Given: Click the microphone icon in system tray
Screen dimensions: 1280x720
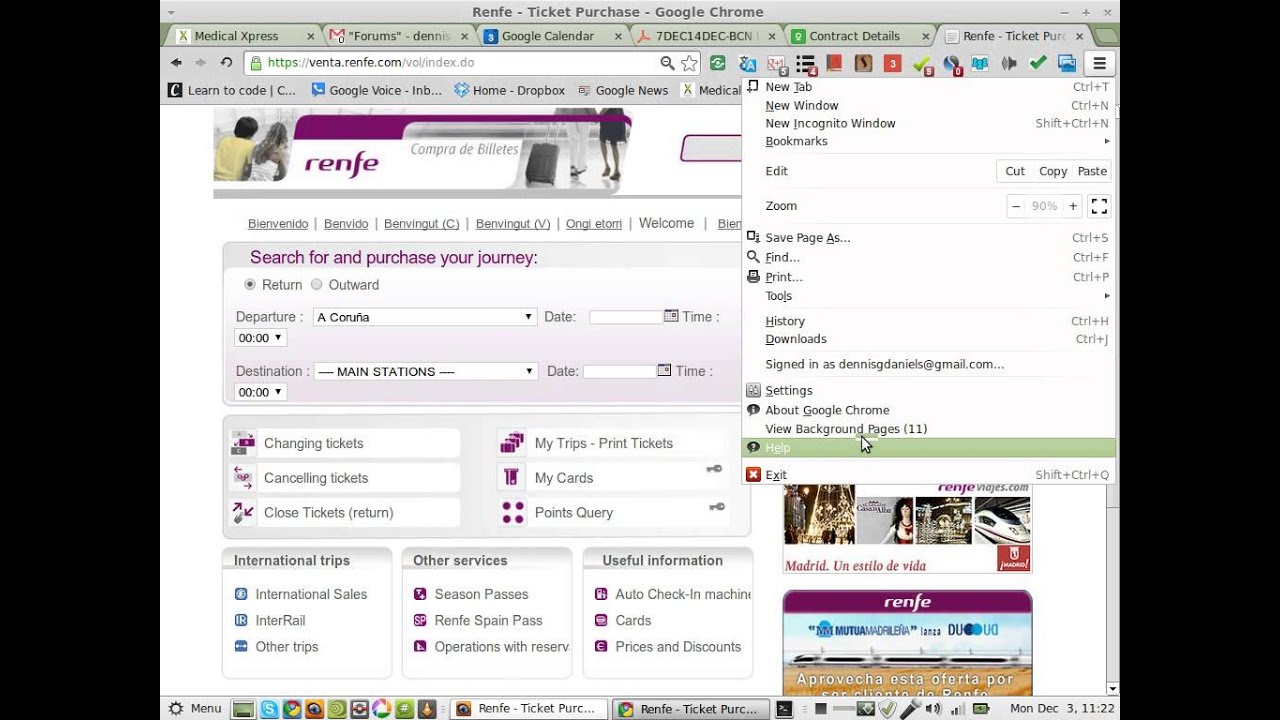Looking at the screenshot, I should coord(909,709).
